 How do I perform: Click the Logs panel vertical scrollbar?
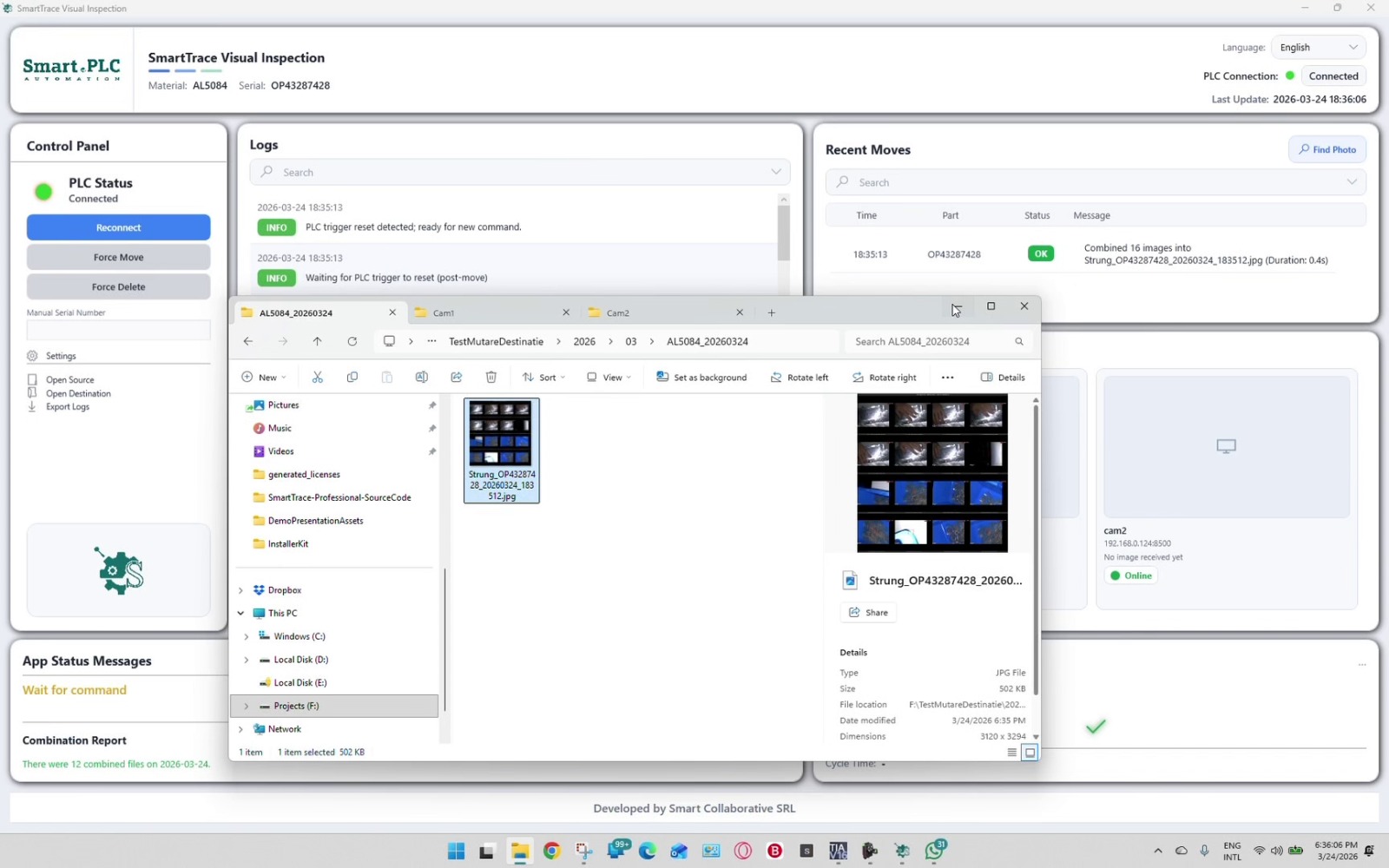(x=783, y=232)
